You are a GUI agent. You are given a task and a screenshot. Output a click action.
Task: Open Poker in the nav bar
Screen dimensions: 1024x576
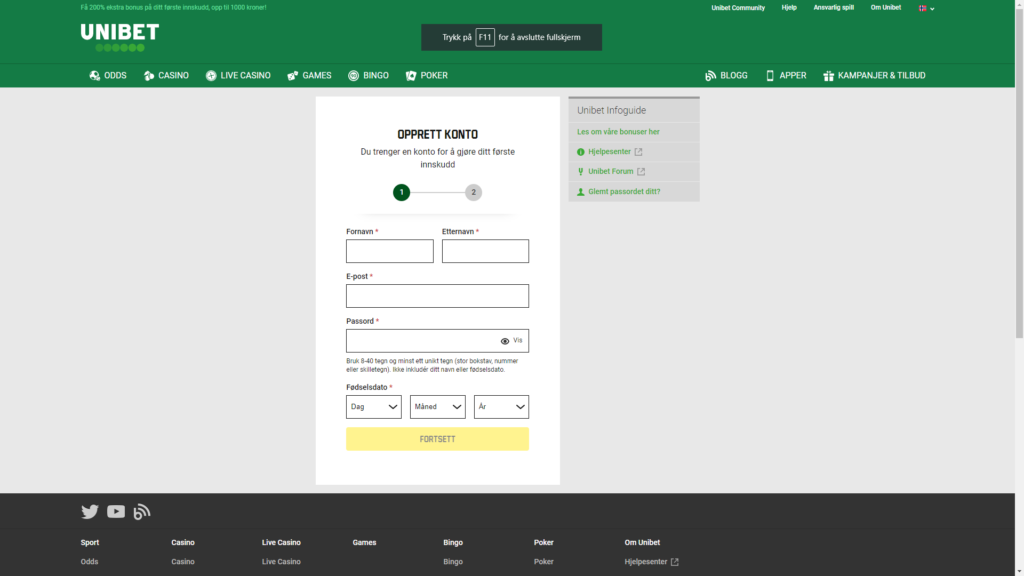(x=426, y=76)
